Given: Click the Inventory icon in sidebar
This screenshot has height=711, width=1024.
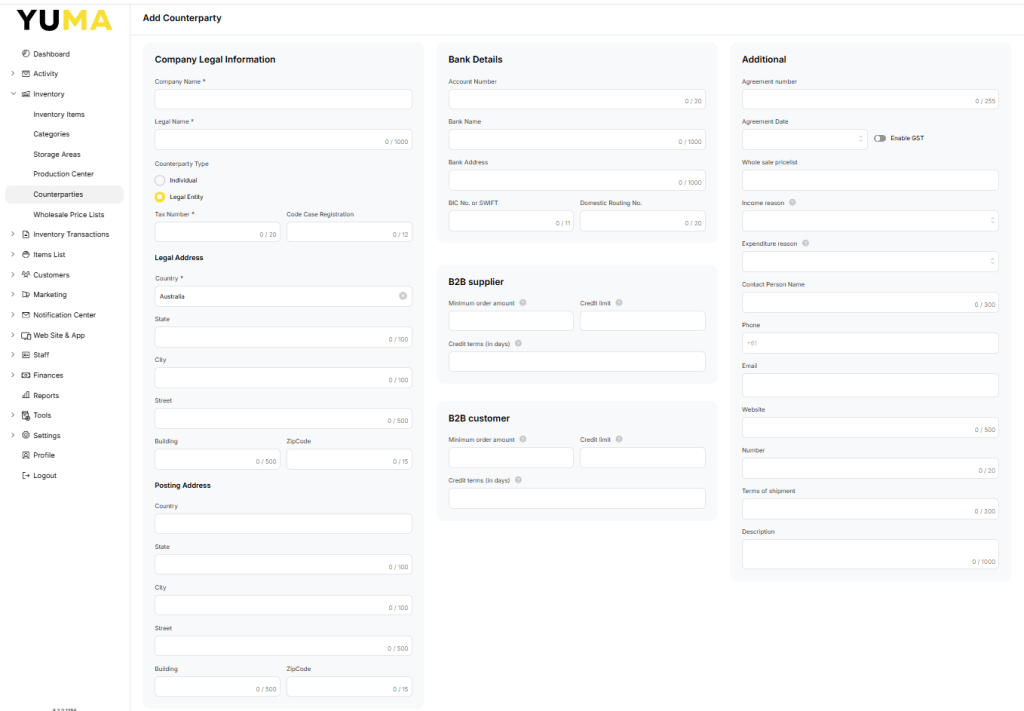Looking at the screenshot, I should click(25, 94).
